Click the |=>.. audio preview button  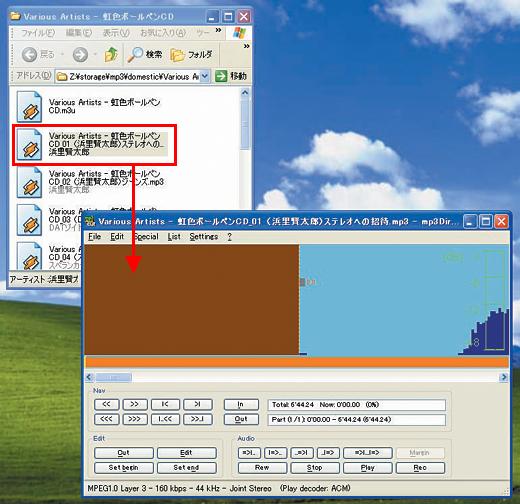pyautogui.click(x=275, y=453)
